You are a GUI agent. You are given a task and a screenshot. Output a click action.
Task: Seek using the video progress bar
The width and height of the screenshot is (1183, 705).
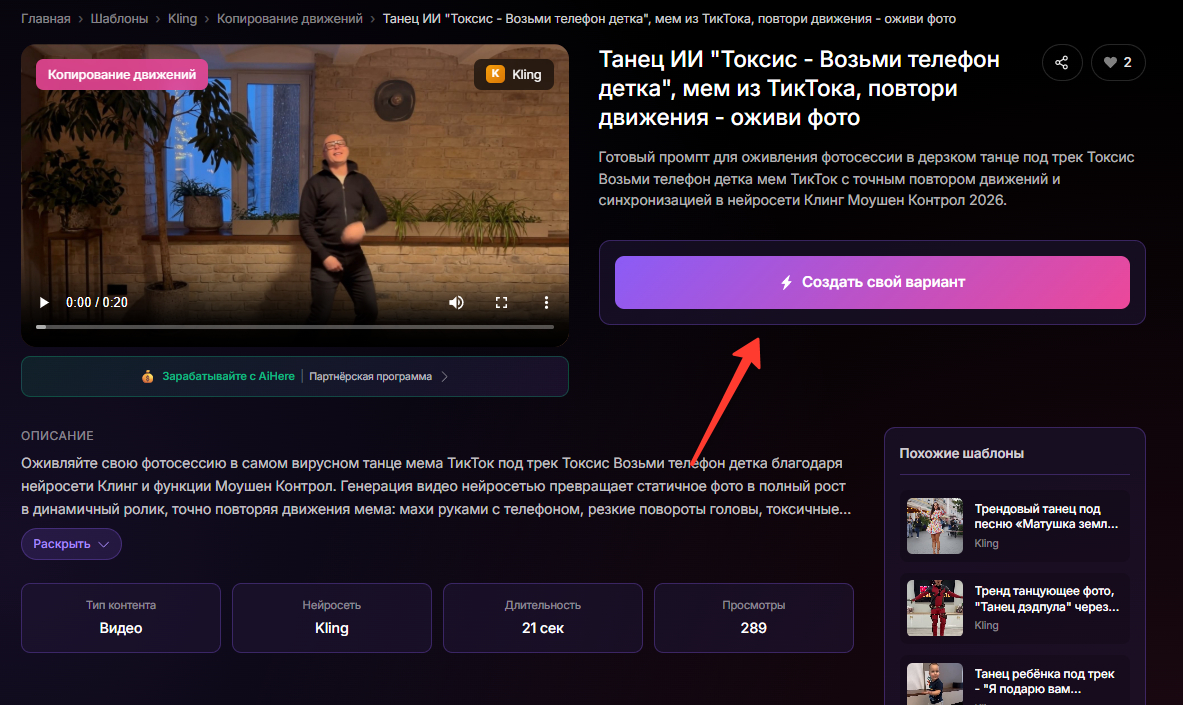click(295, 325)
